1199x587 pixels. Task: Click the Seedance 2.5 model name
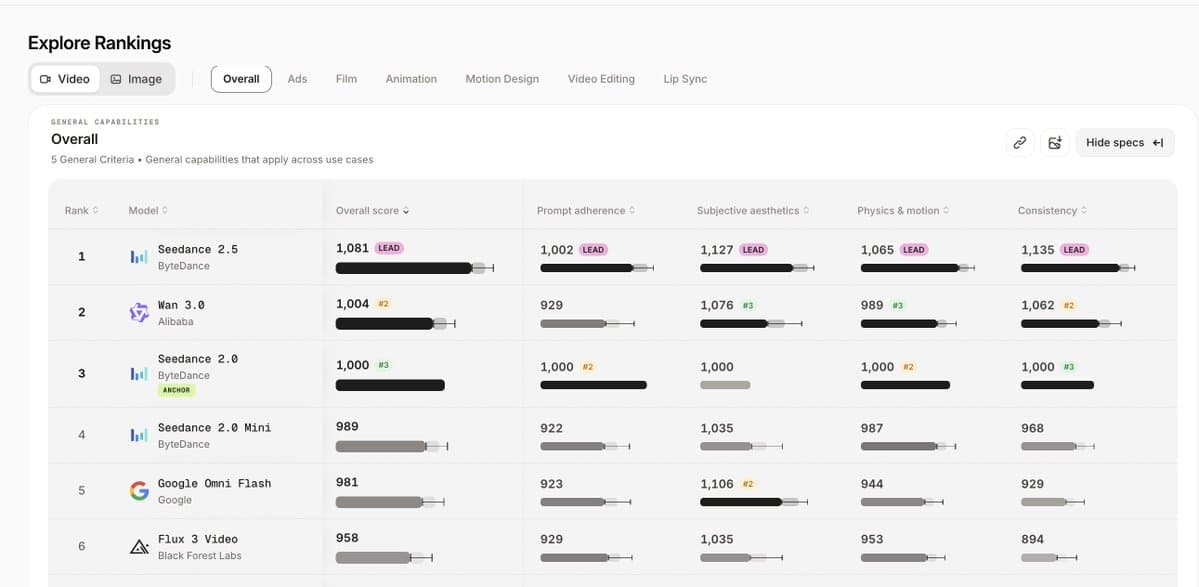(x=198, y=249)
